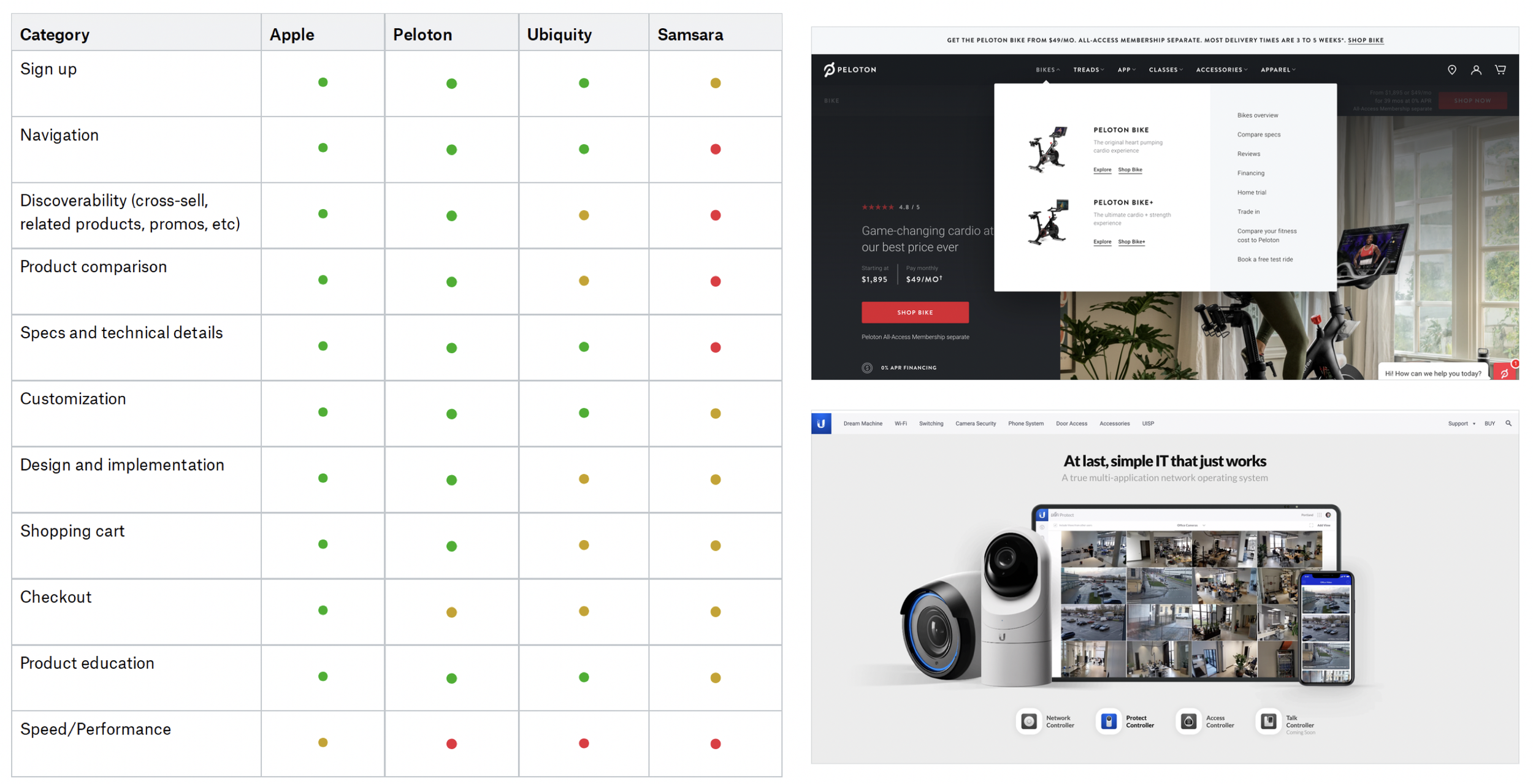Open the Peloton shopping cart icon
1533x784 pixels.
click(x=1501, y=70)
